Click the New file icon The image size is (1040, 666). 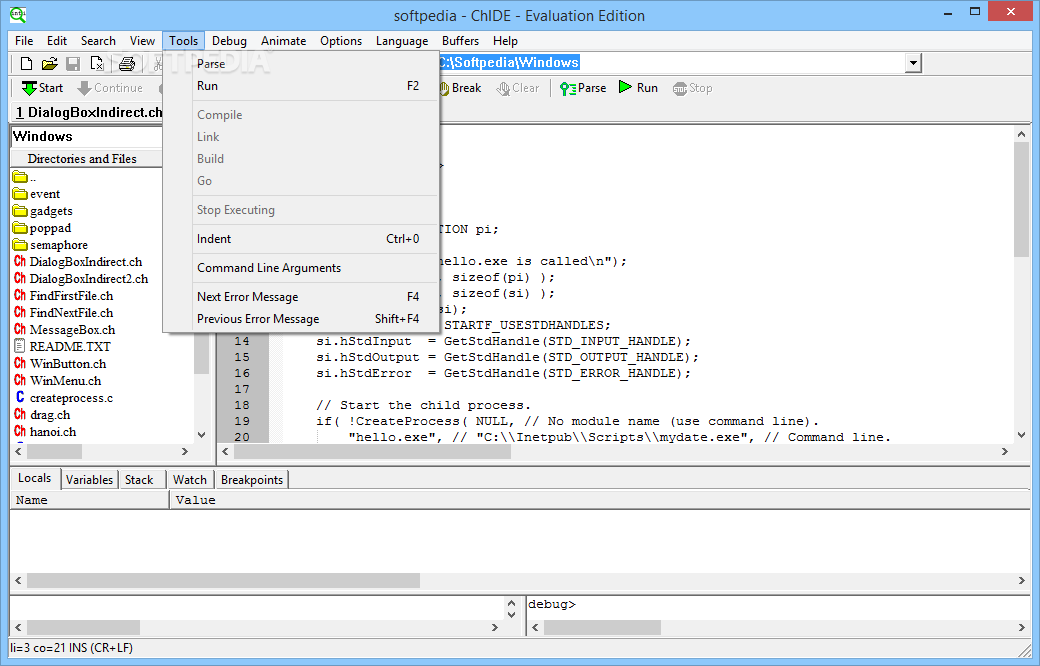pyautogui.click(x=26, y=64)
